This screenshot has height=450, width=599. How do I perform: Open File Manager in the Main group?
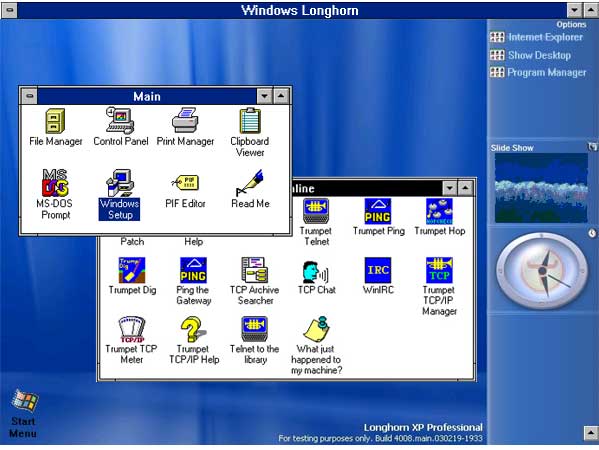tap(55, 128)
